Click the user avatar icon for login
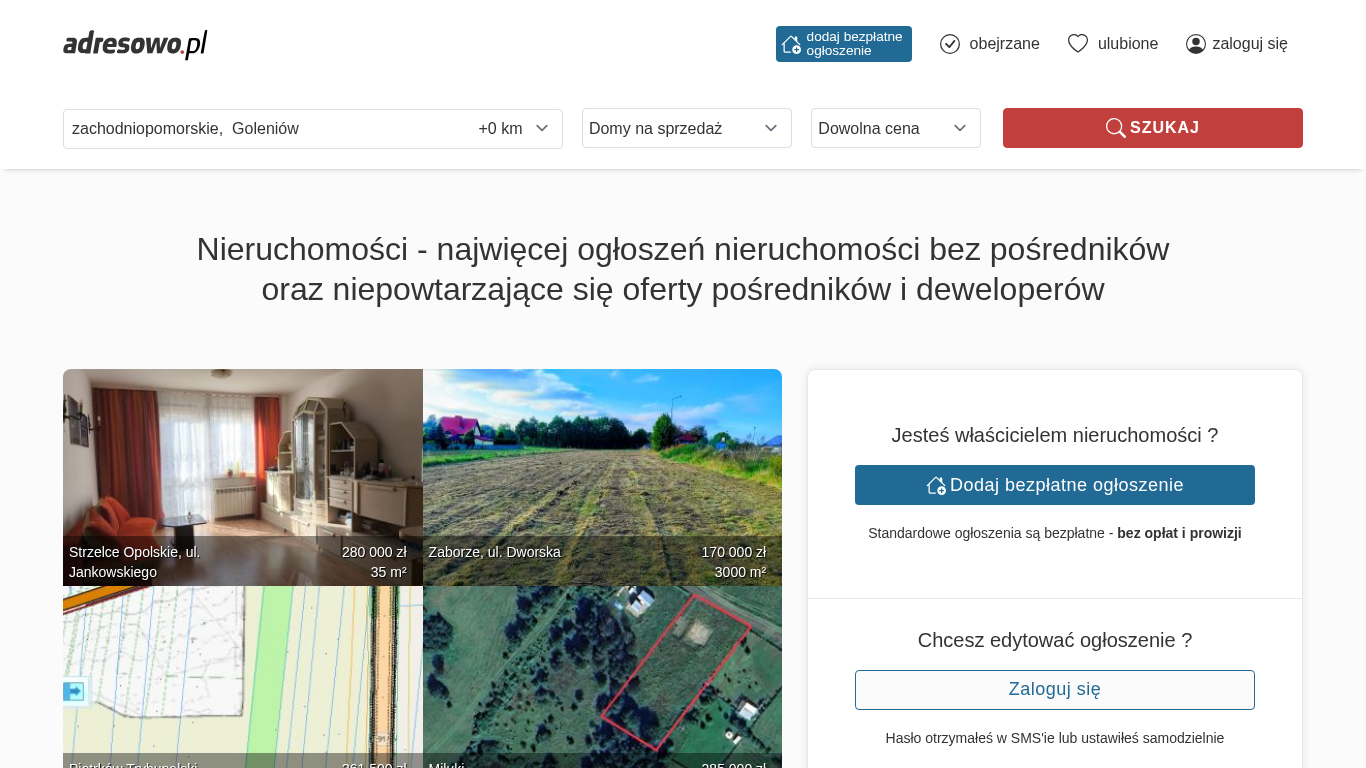 tap(1195, 44)
